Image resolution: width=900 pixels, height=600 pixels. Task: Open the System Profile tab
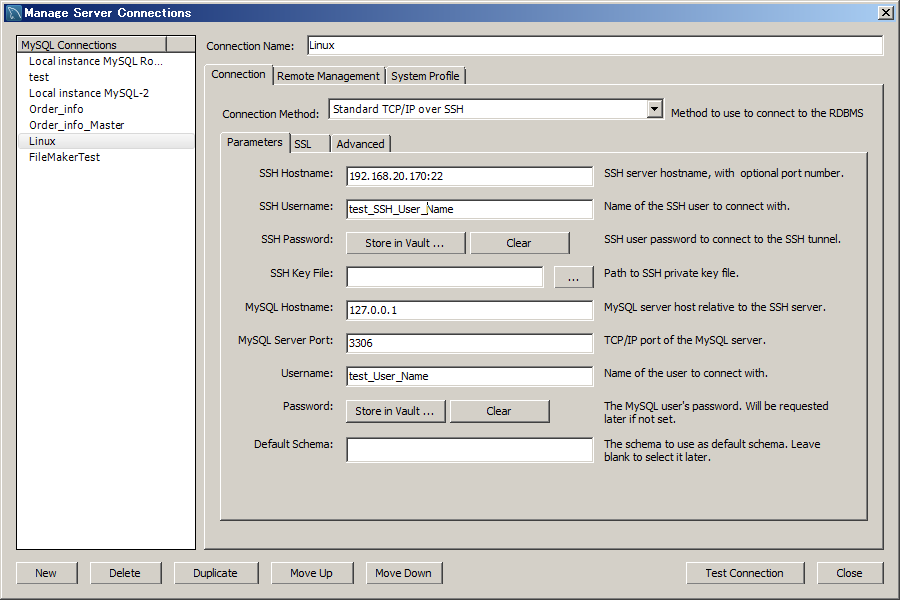coord(425,76)
